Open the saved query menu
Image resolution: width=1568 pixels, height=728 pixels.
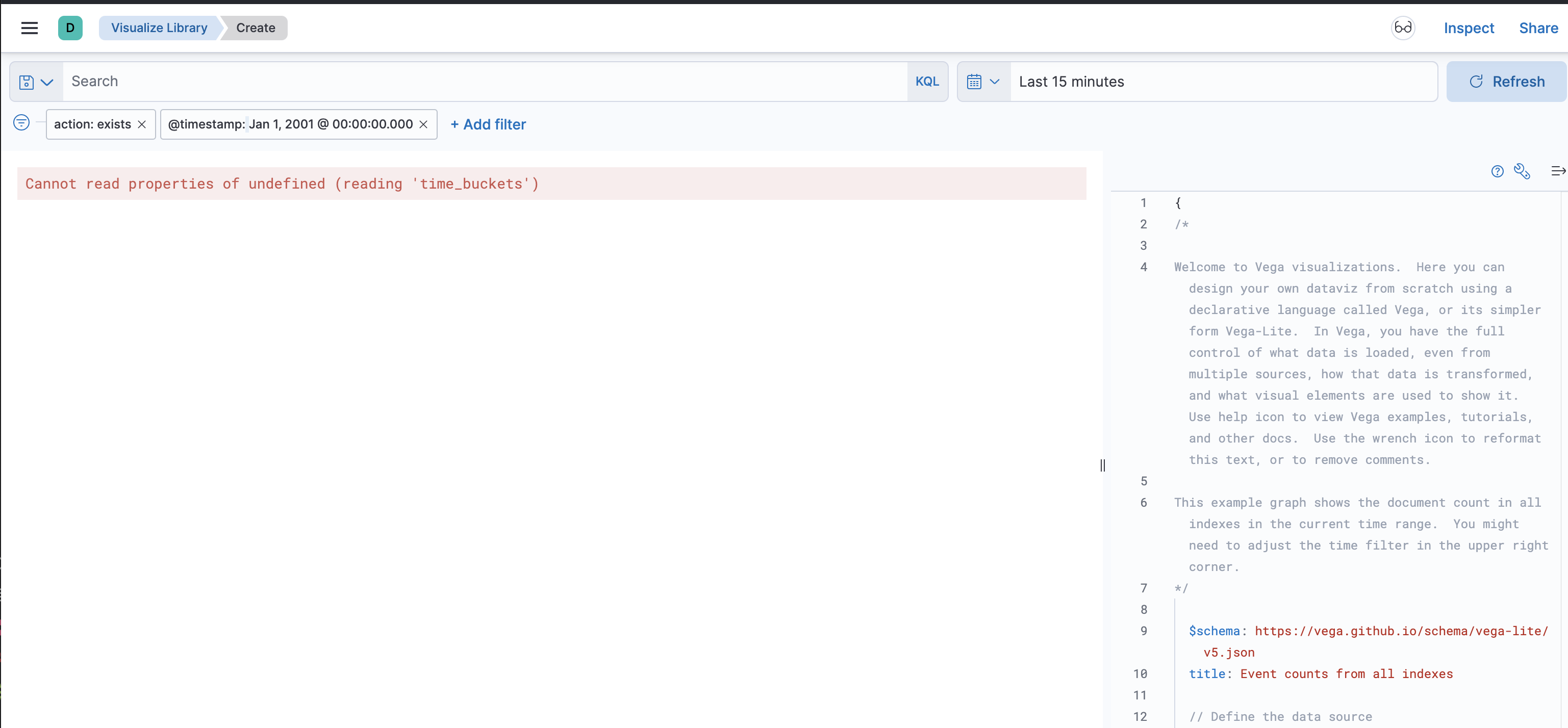click(x=36, y=82)
